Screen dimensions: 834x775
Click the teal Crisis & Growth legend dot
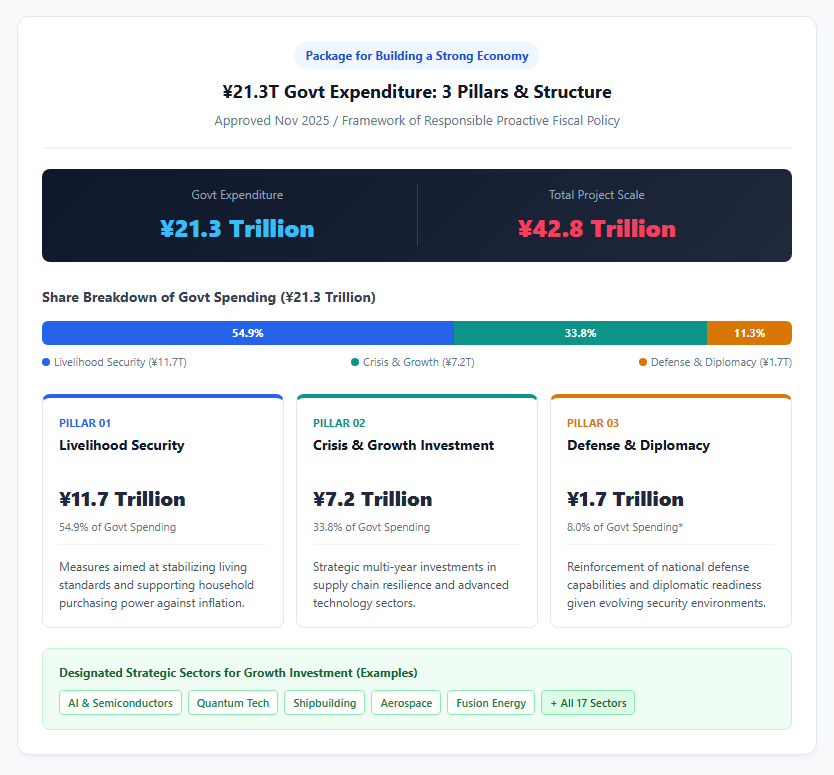[355, 362]
